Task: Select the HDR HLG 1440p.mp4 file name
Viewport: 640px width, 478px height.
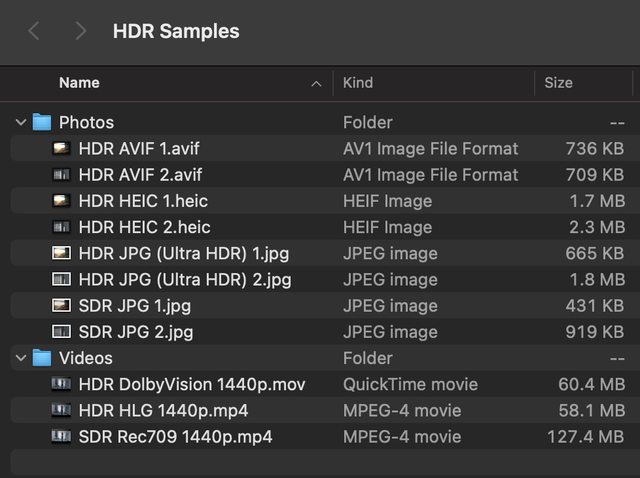Action: click(163, 411)
